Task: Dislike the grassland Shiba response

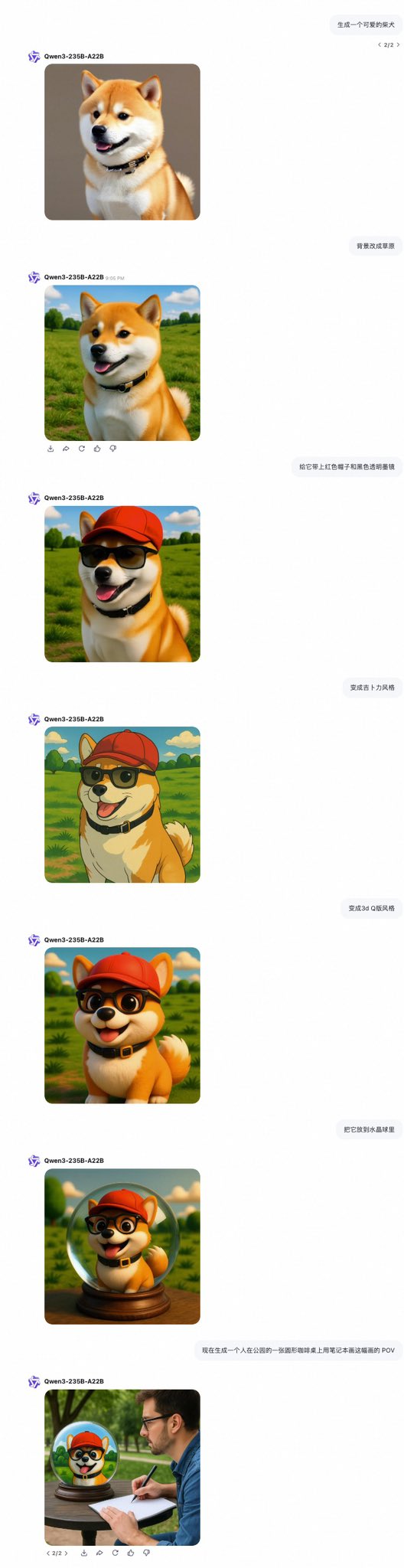Action: (113, 449)
